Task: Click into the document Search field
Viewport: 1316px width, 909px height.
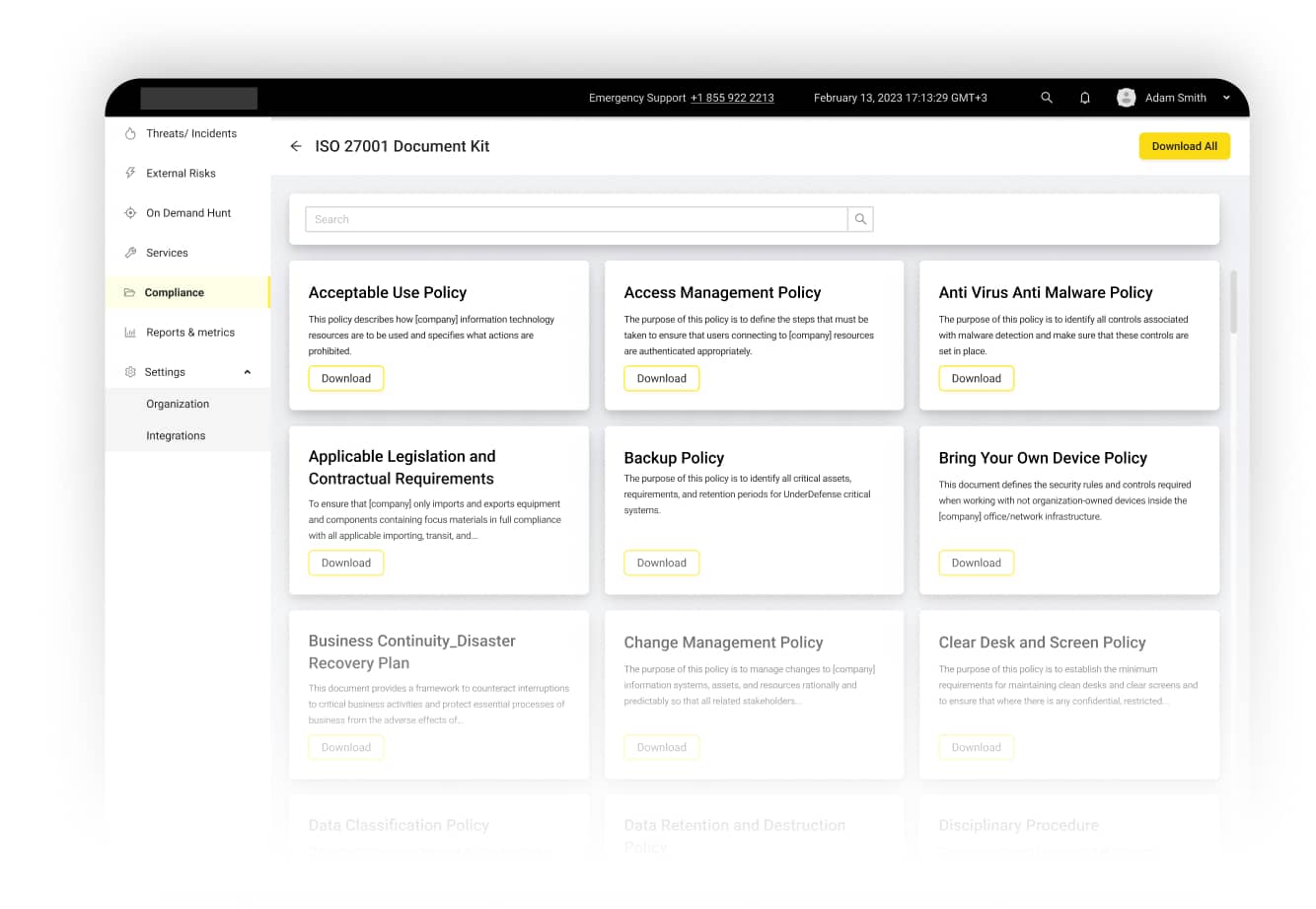Action: [576, 219]
